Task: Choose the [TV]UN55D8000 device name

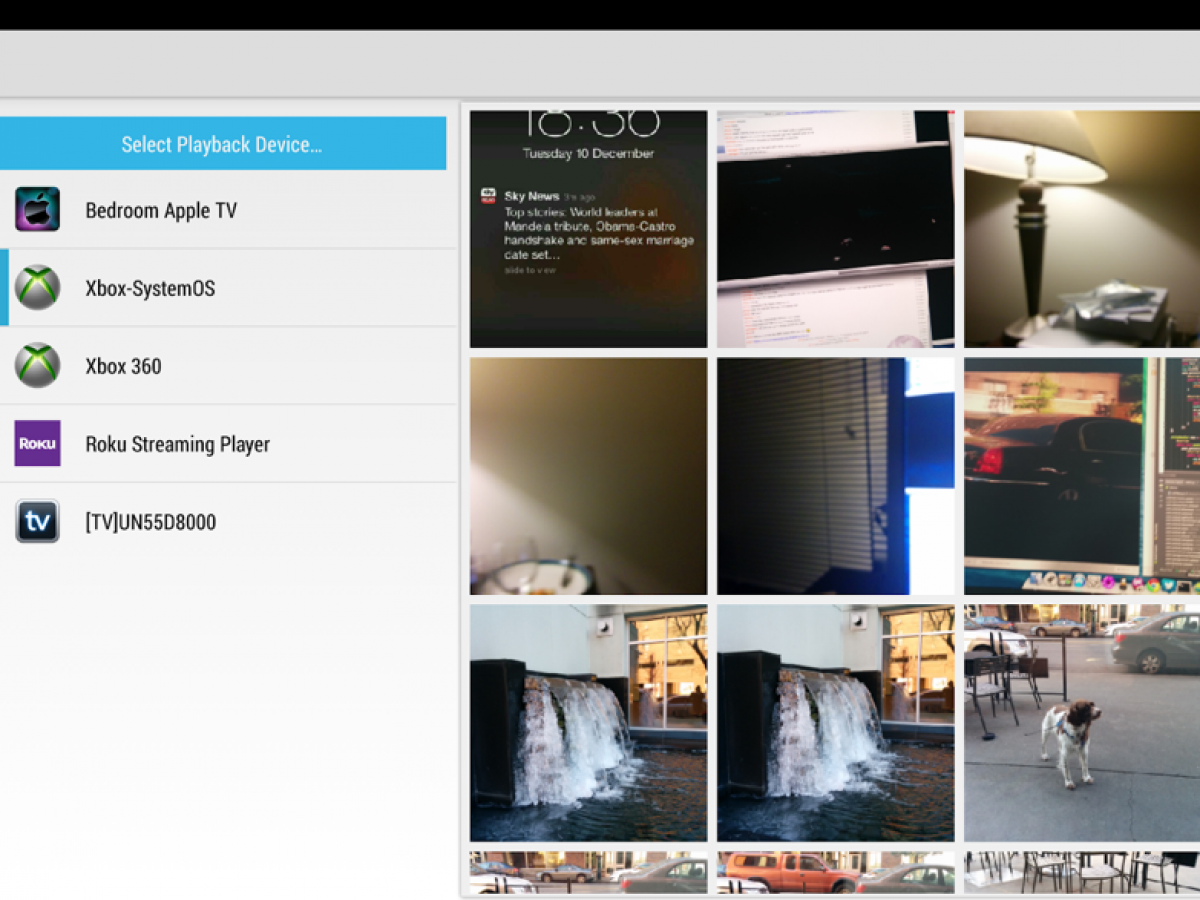Action: point(150,523)
